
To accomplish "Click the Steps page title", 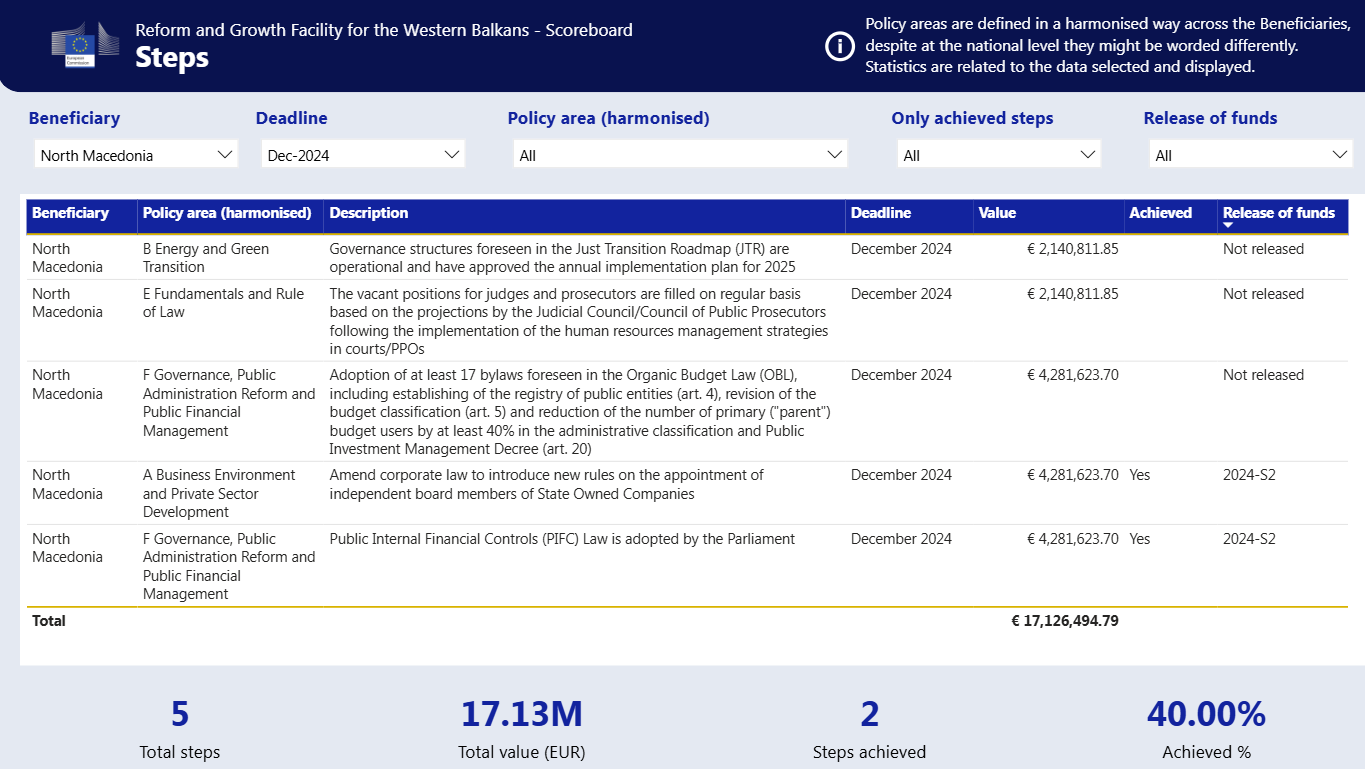I will tap(172, 57).
